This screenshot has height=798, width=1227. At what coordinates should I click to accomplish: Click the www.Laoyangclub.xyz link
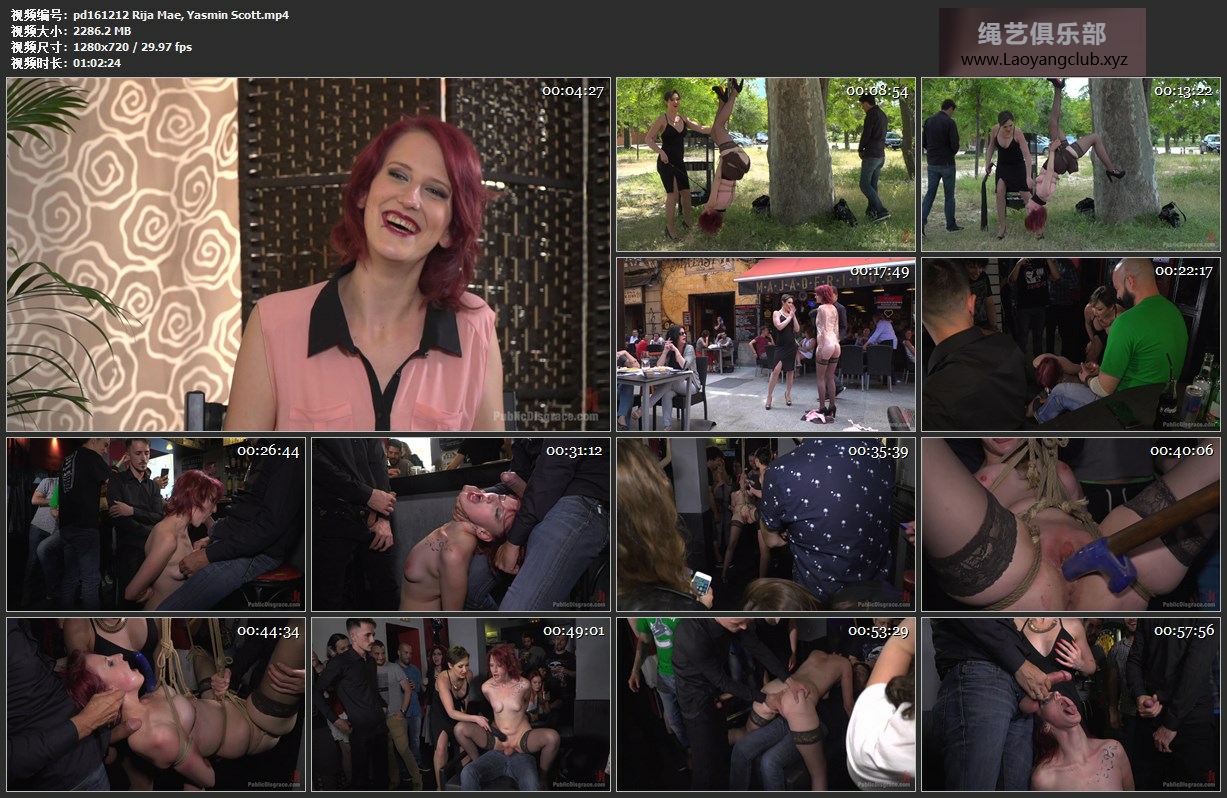coord(1043,60)
